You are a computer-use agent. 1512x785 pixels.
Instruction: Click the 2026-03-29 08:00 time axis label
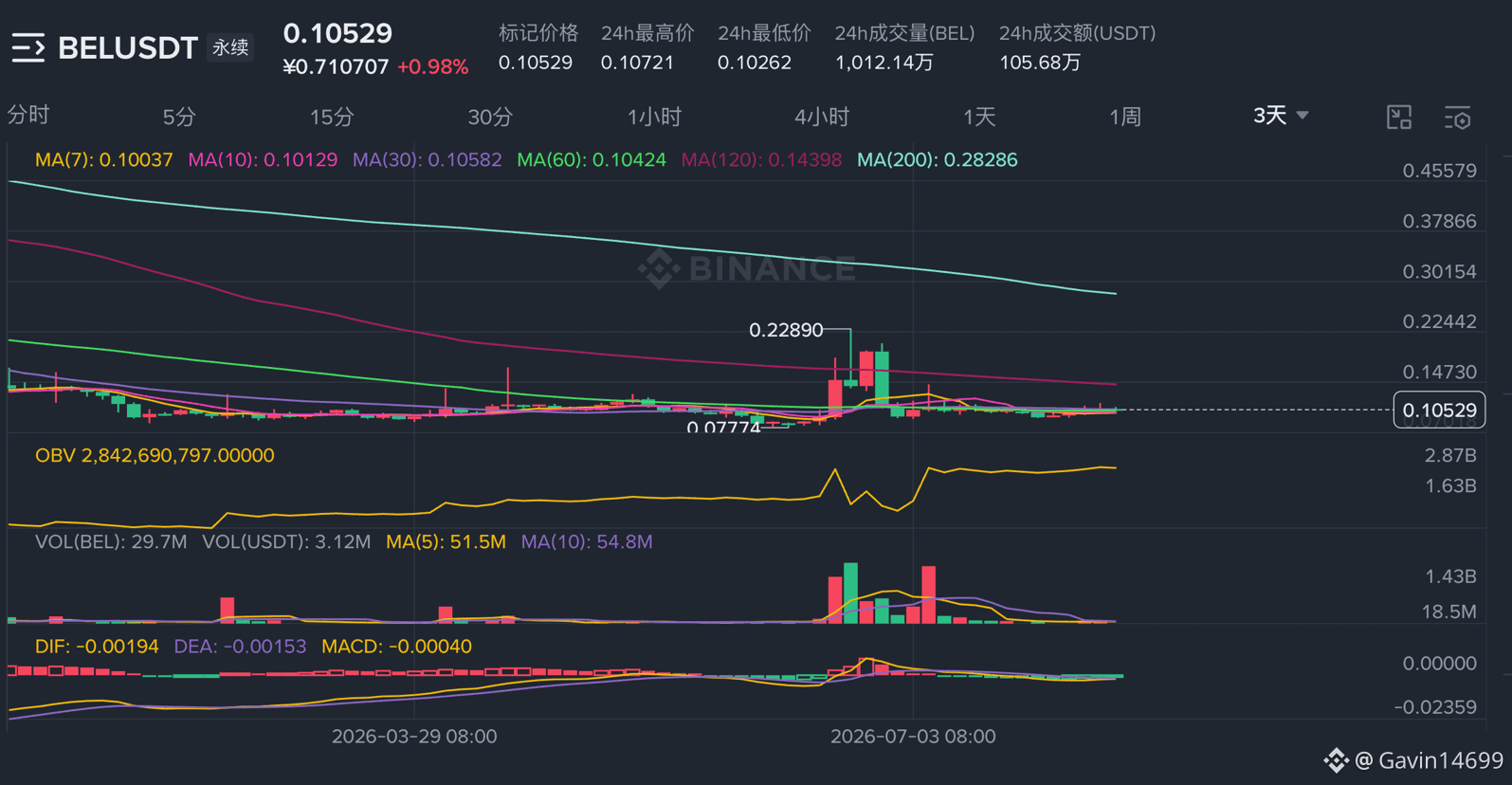[x=414, y=737]
